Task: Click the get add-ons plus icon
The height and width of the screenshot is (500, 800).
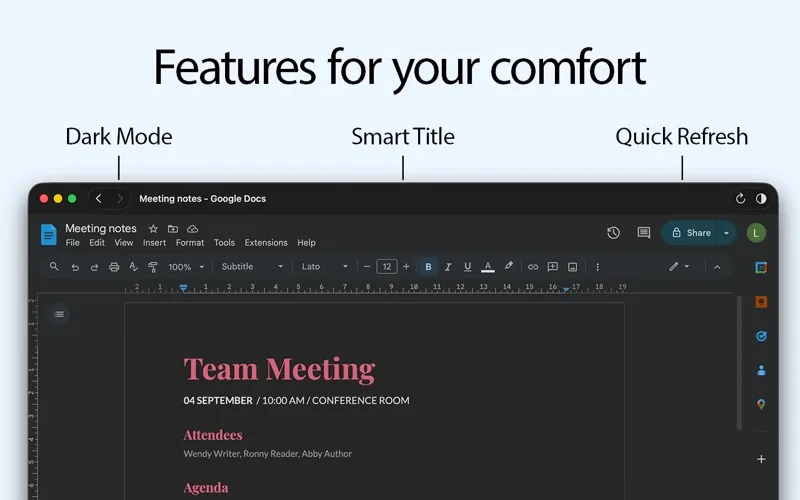Action: pyautogui.click(x=761, y=459)
